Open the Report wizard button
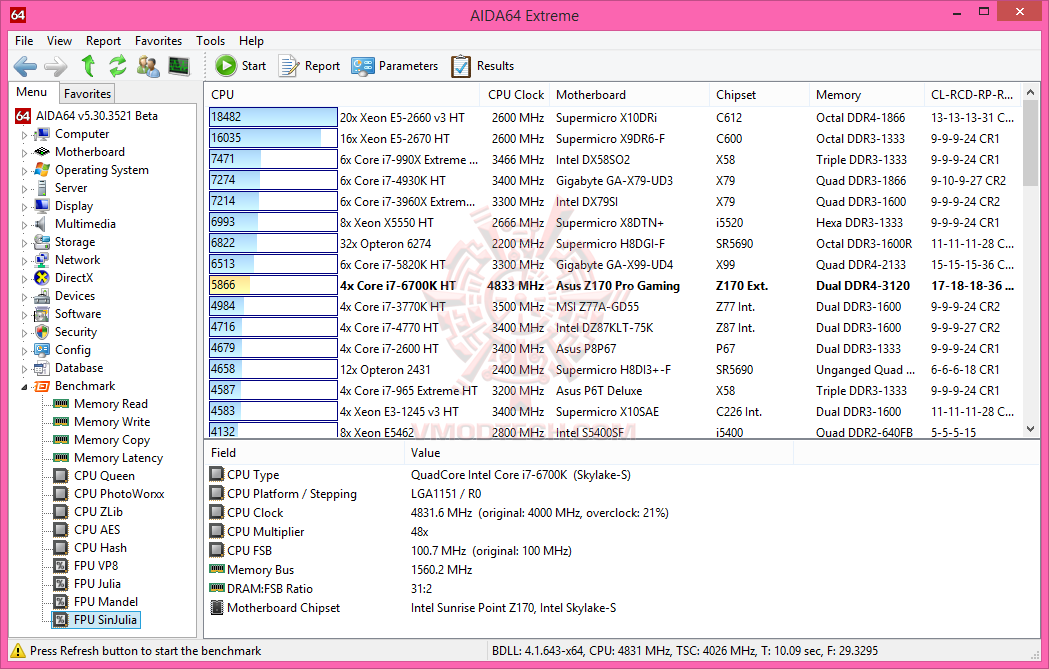The width and height of the screenshot is (1049, 669). (x=309, y=66)
